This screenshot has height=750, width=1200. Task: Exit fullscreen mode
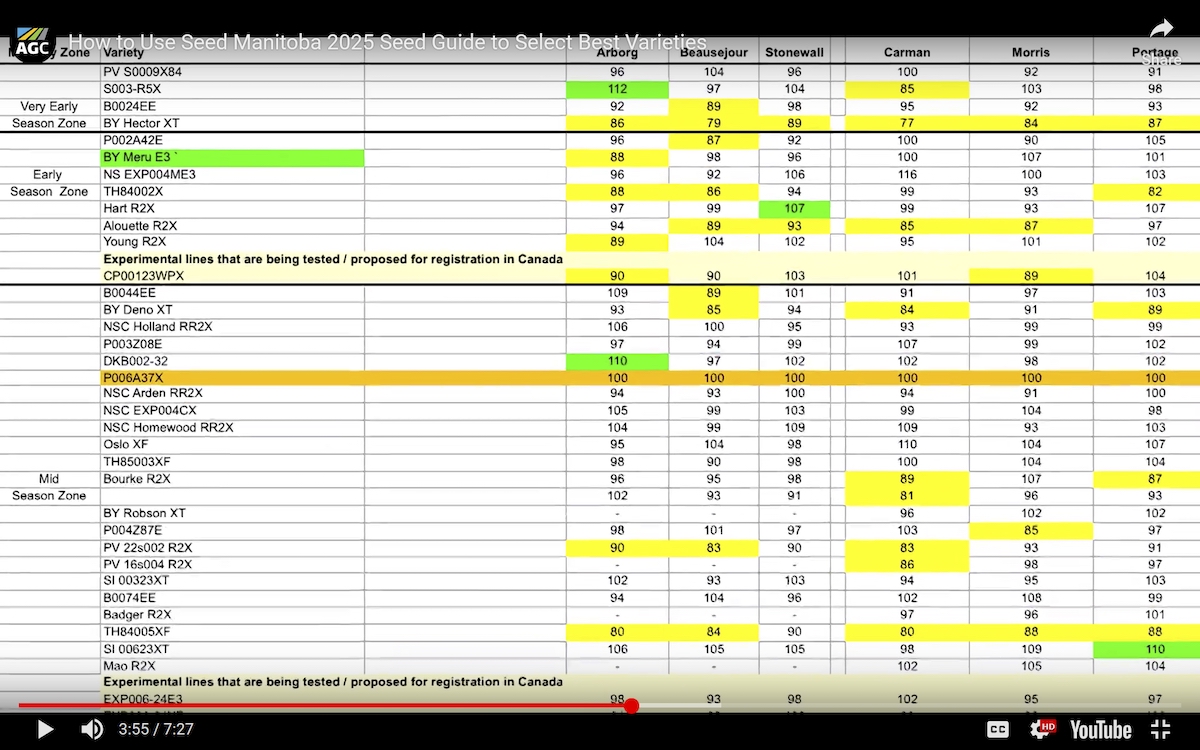click(1160, 729)
